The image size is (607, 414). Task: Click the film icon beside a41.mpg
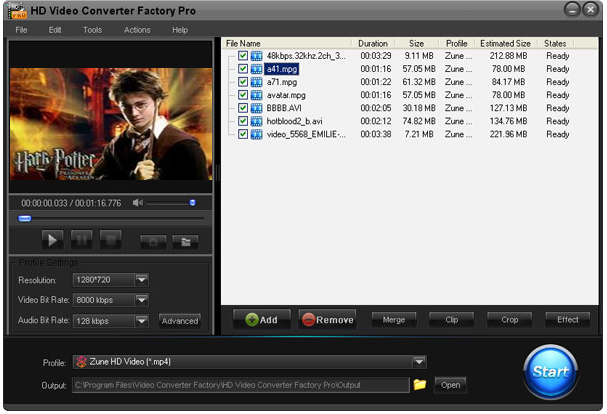click(256, 69)
